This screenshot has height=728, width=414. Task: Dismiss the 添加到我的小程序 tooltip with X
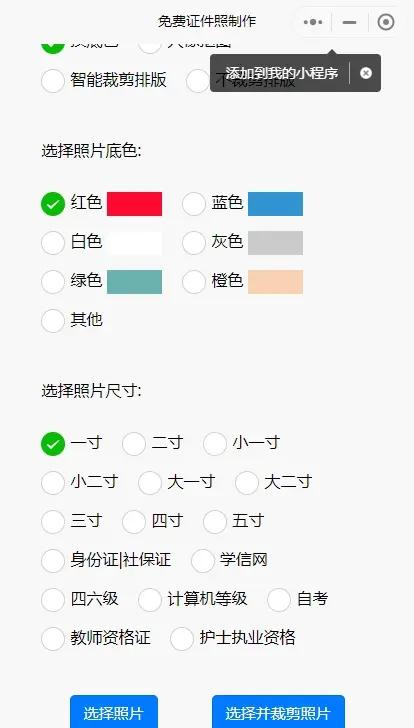click(366, 73)
